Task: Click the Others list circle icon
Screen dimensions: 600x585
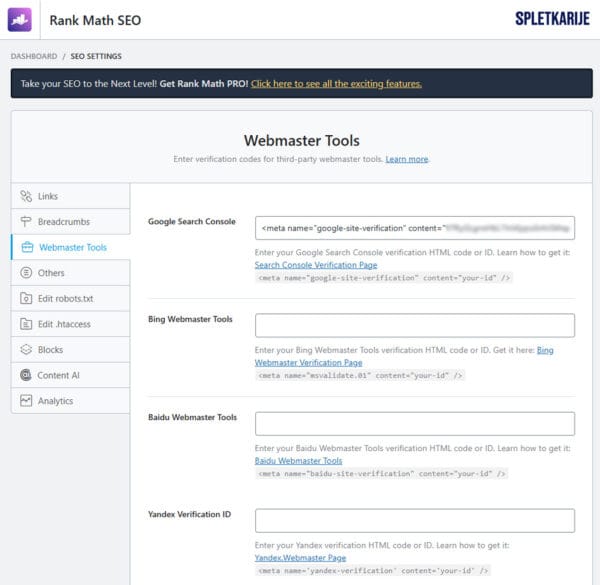Action: 26,273
